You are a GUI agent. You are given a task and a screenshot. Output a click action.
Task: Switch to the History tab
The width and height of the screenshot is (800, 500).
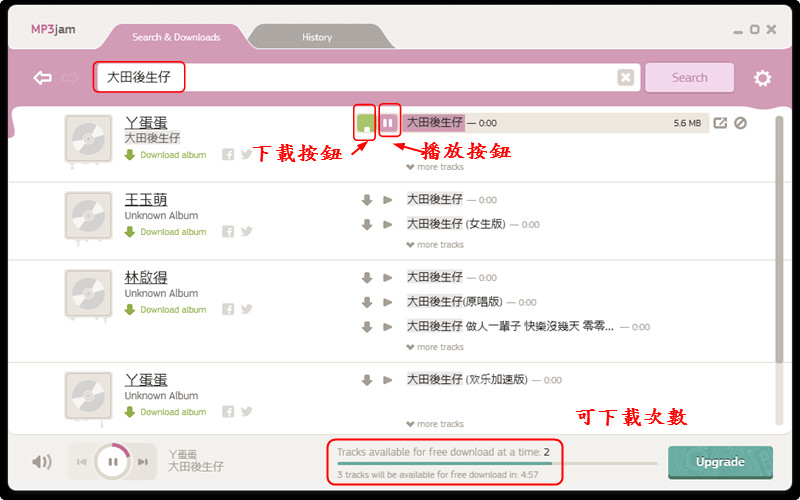pos(317,37)
